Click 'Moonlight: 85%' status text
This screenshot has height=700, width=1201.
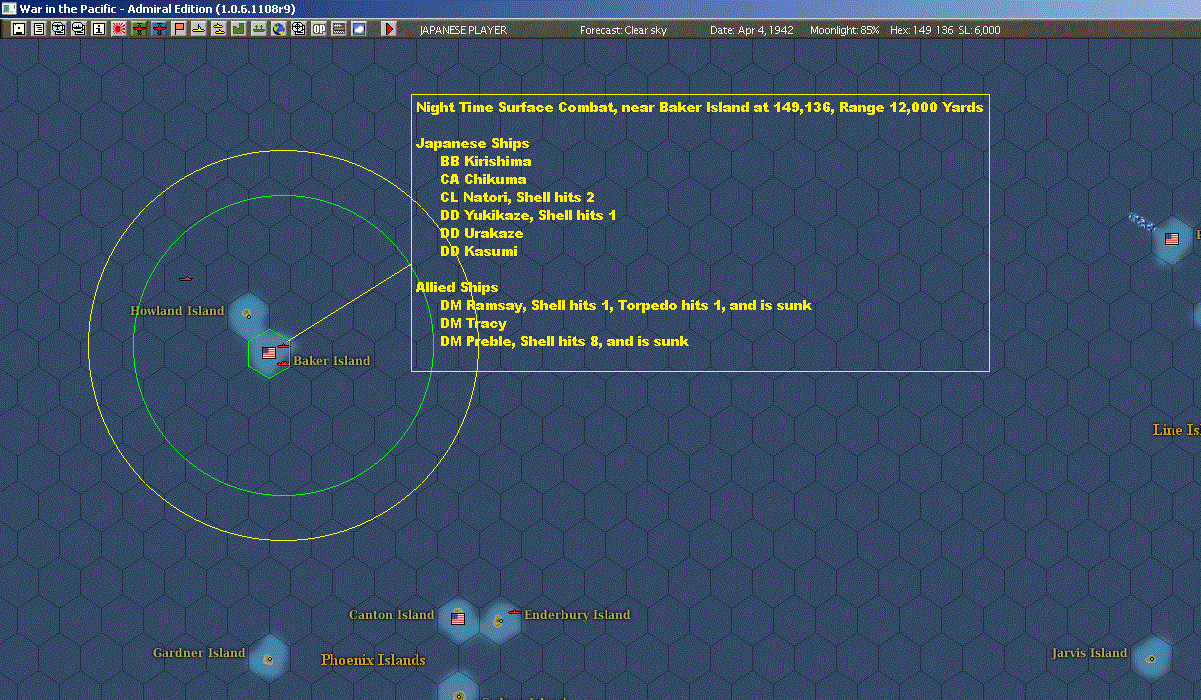(x=845, y=30)
